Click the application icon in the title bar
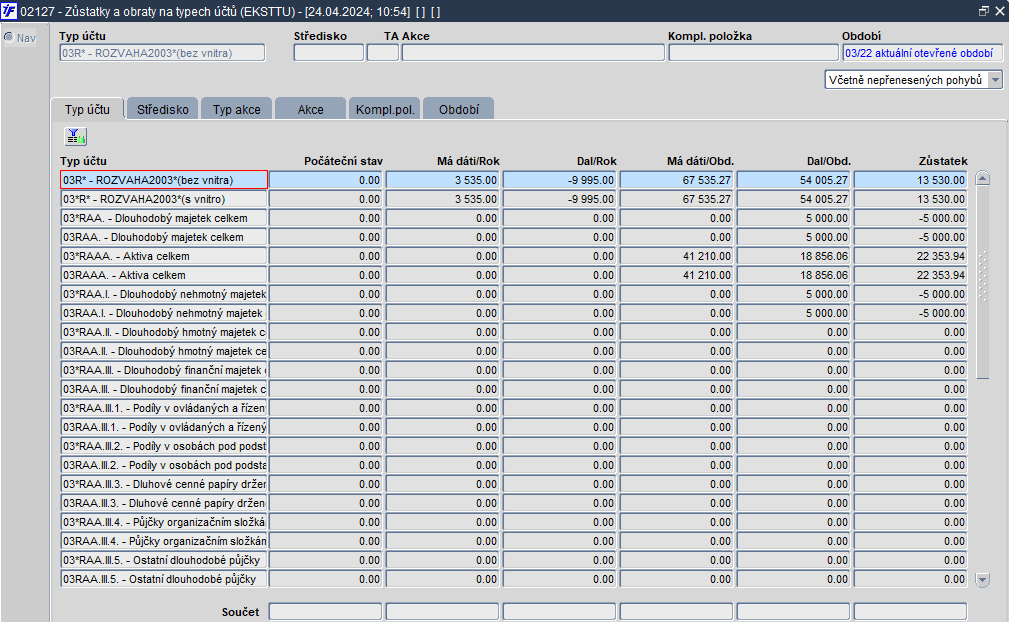The height and width of the screenshot is (622, 1009). click(9, 11)
